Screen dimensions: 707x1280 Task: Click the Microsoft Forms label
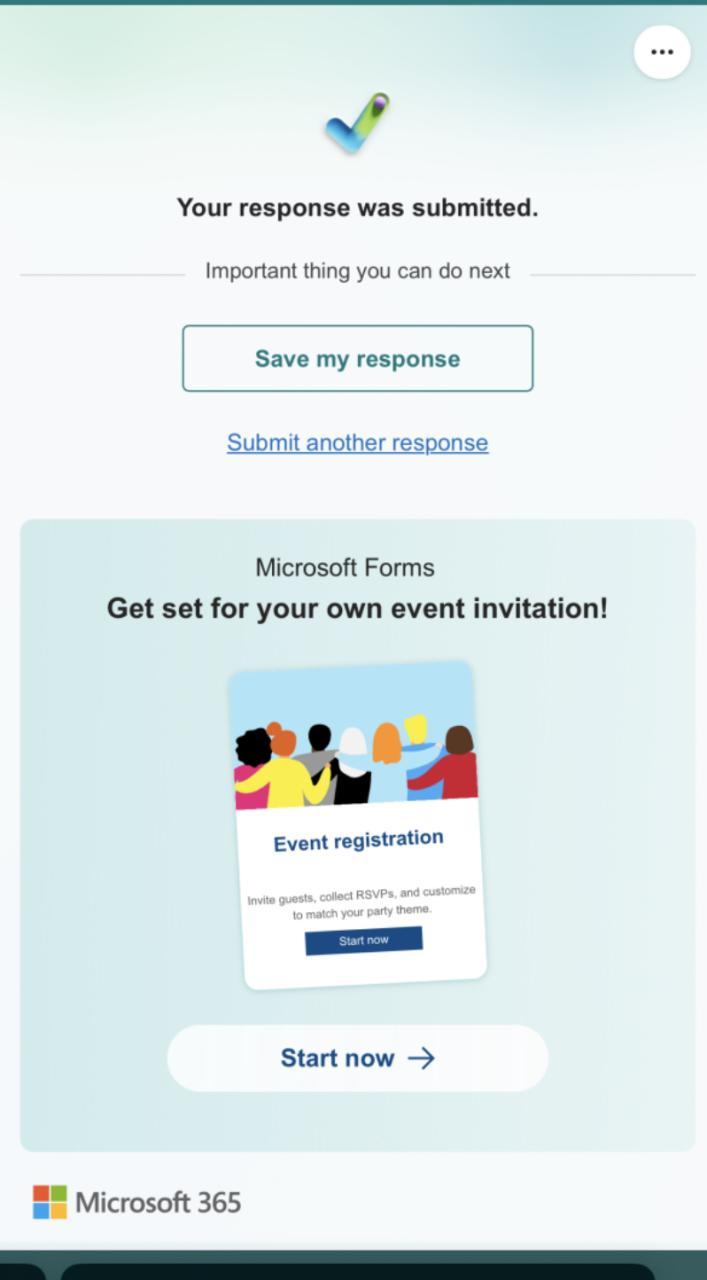click(345, 568)
